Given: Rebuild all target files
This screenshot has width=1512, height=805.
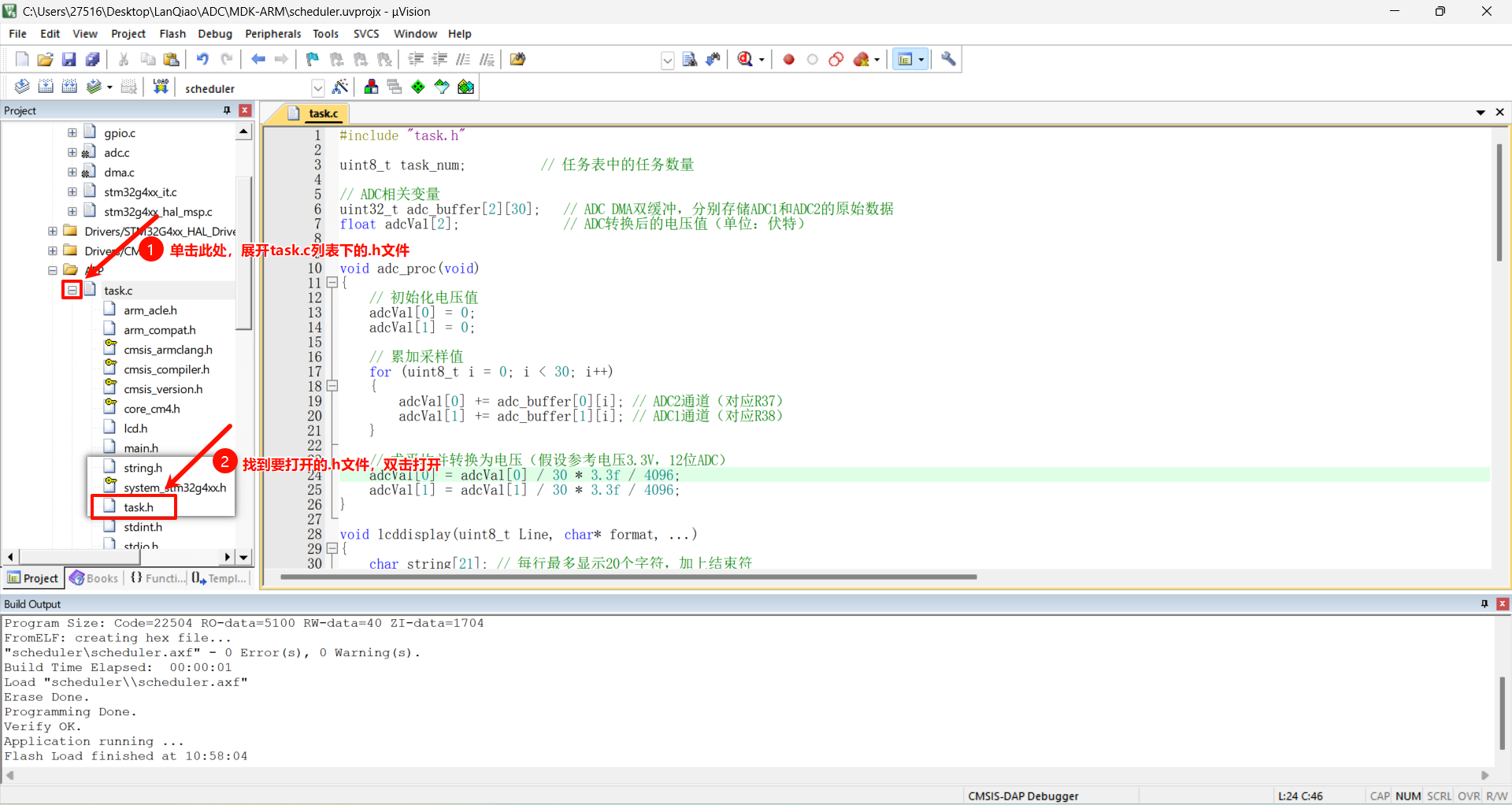Looking at the screenshot, I should [x=69, y=87].
